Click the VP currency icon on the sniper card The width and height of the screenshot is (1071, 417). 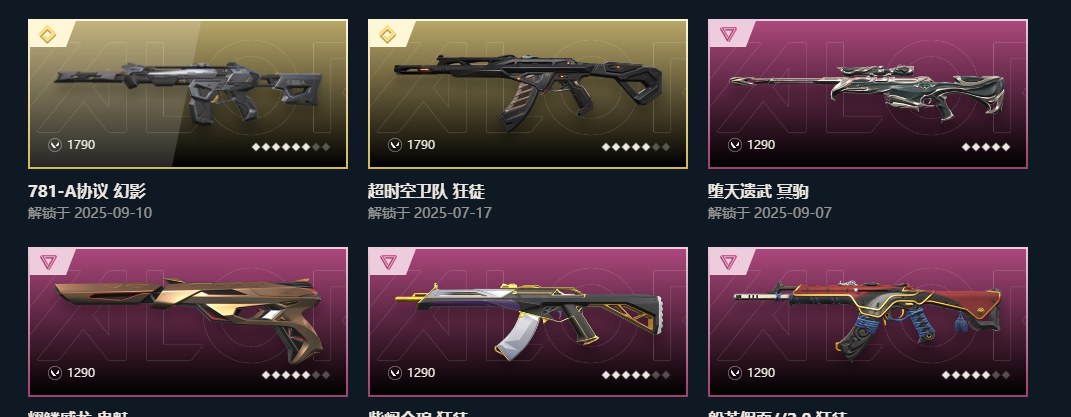pyautogui.click(x=735, y=145)
